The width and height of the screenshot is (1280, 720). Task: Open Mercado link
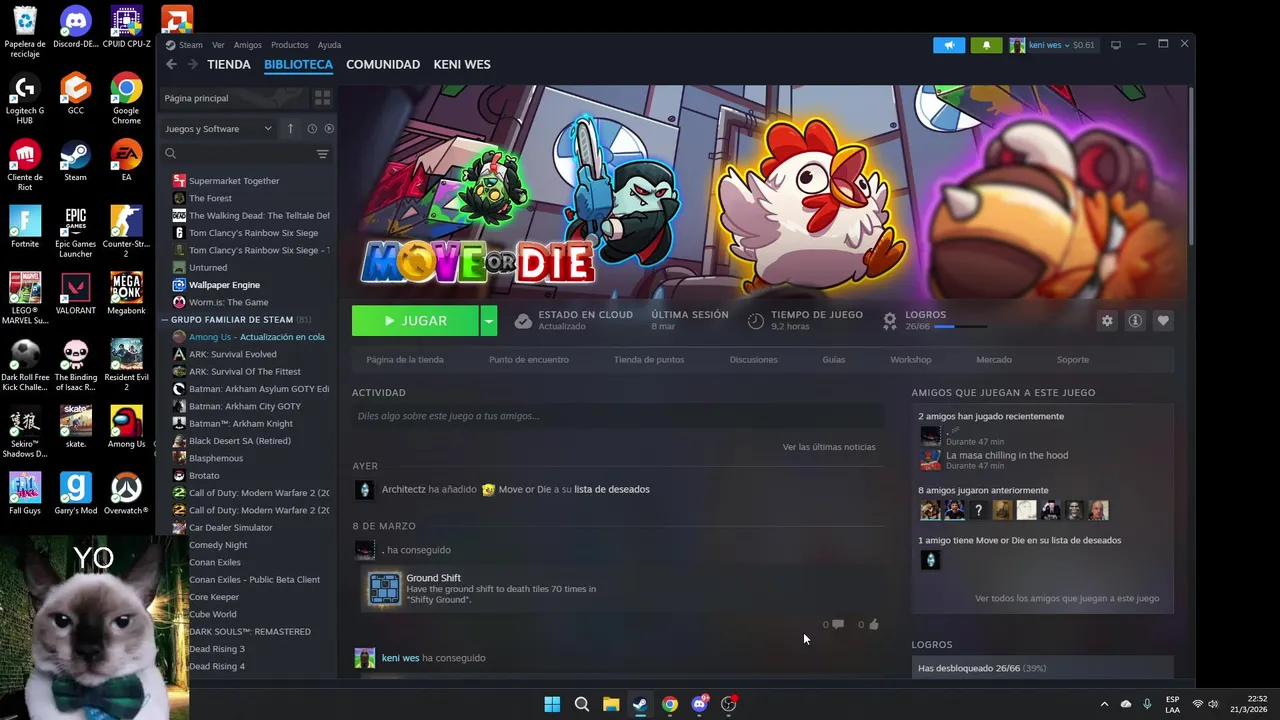tap(994, 359)
